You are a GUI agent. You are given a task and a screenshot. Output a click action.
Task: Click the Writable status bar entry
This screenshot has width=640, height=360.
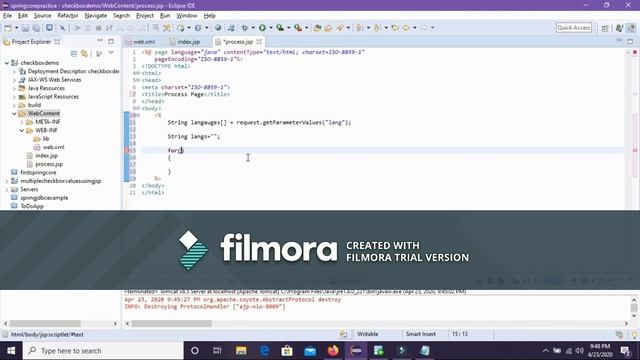[367, 334]
